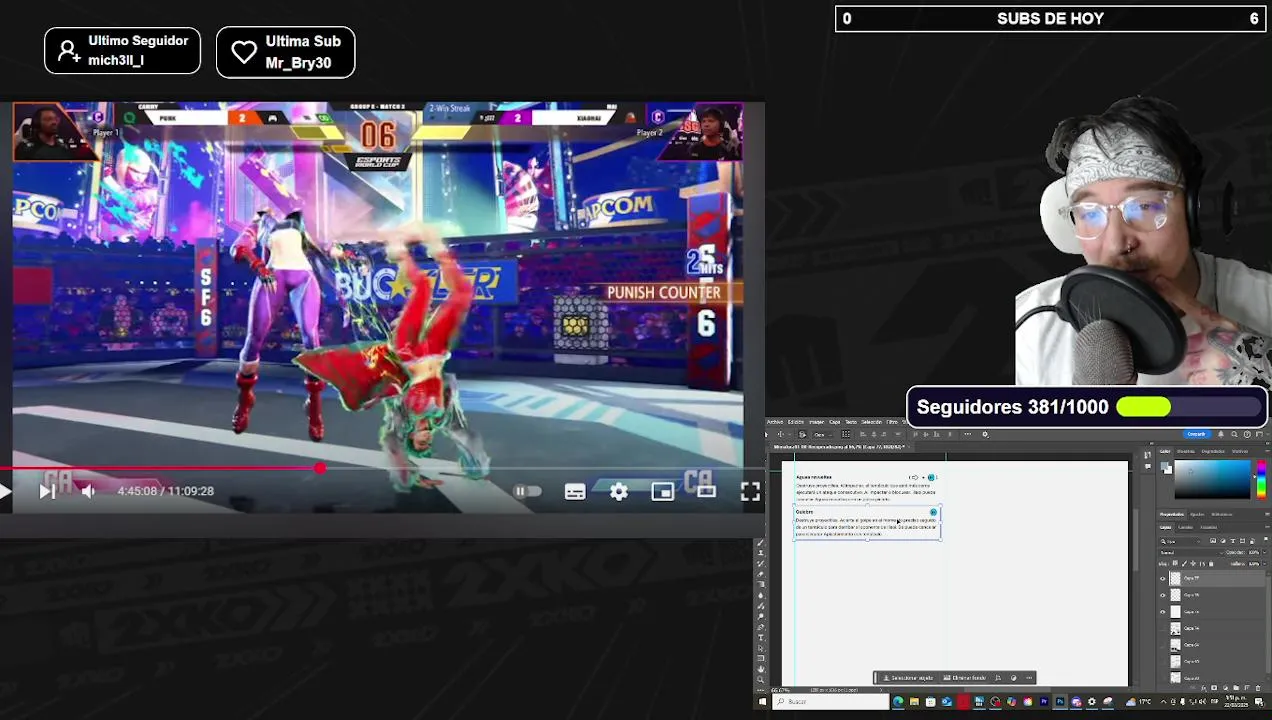Select the Type tool in Photoshop toolbar
Viewport: 1272px width, 720px height.
(761, 637)
